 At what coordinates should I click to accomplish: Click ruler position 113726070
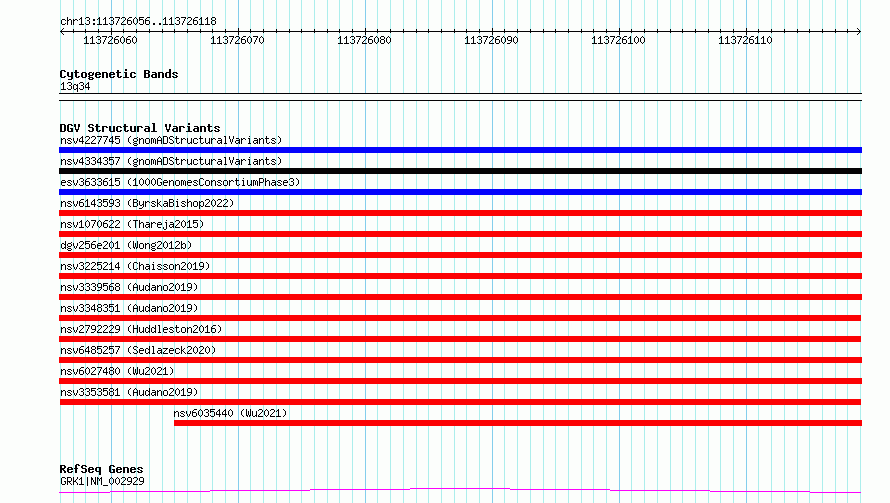[x=237, y=40]
